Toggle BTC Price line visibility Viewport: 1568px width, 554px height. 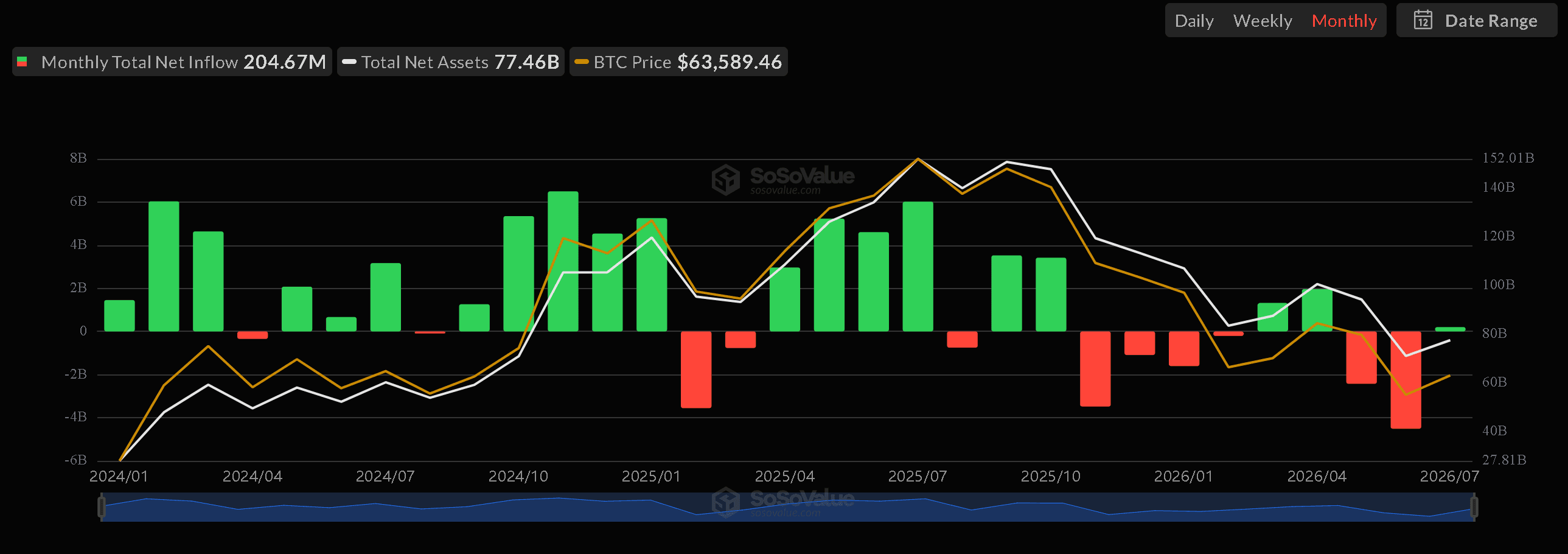click(x=678, y=61)
